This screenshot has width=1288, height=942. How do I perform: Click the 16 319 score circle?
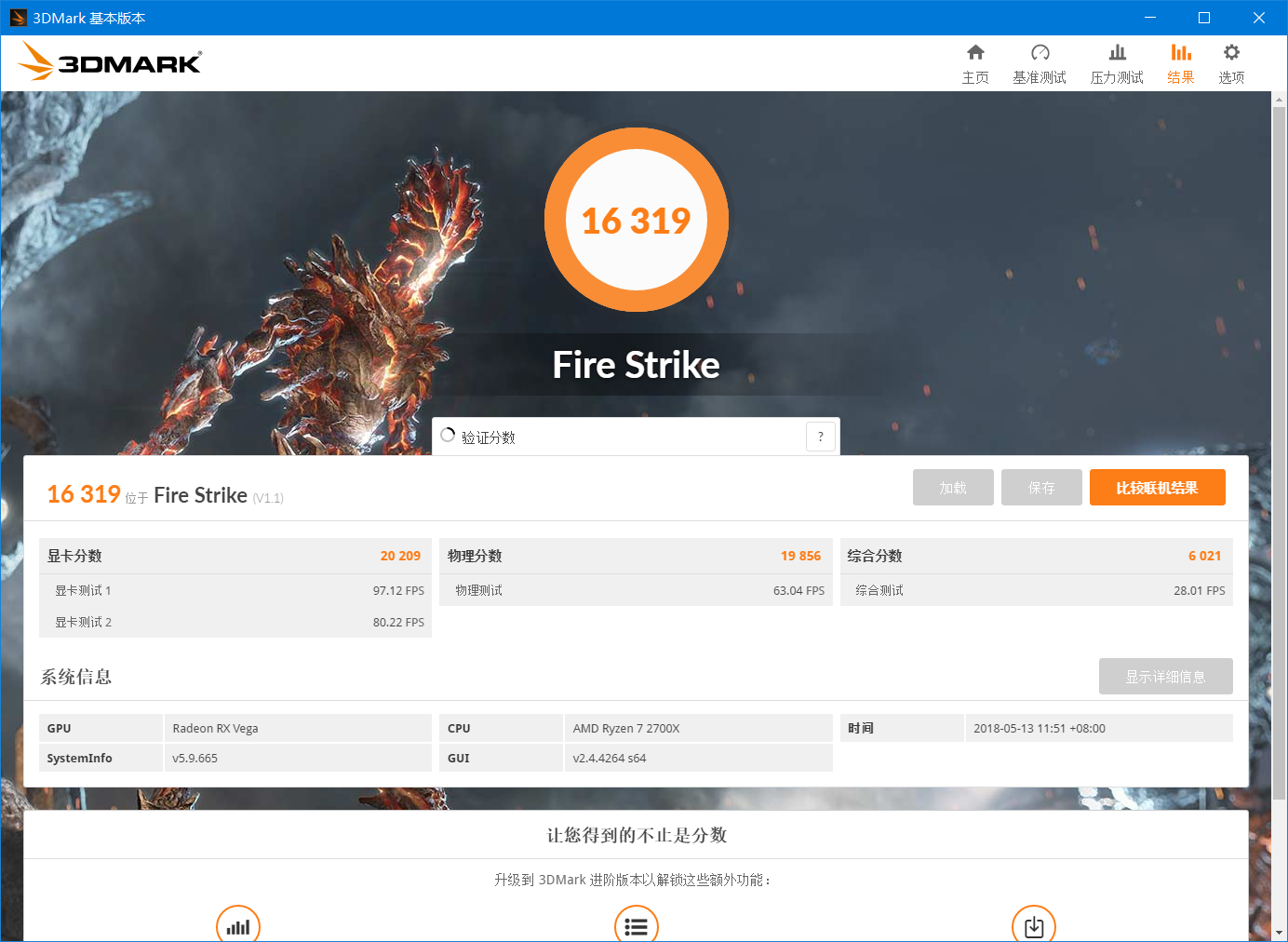click(637, 220)
